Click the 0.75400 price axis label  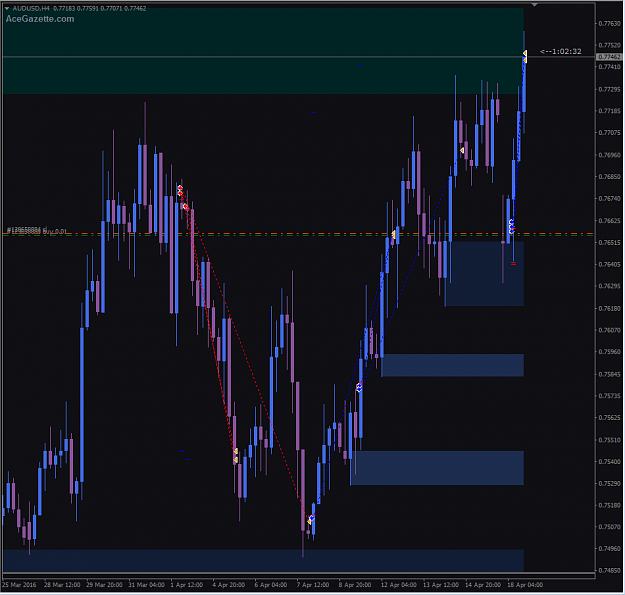pos(609,461)
